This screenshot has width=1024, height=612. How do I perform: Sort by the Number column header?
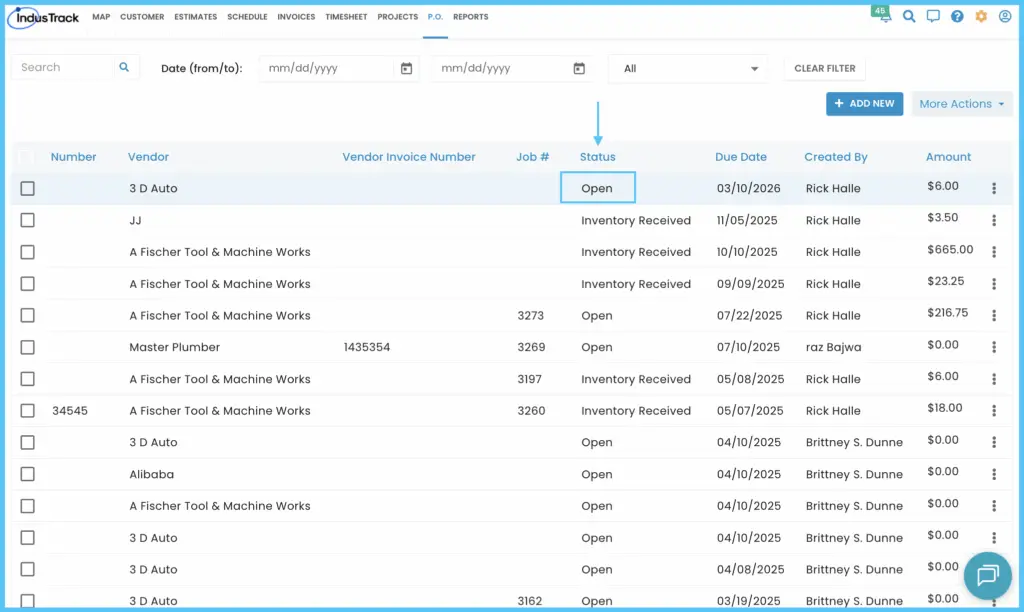pos(73,157)
